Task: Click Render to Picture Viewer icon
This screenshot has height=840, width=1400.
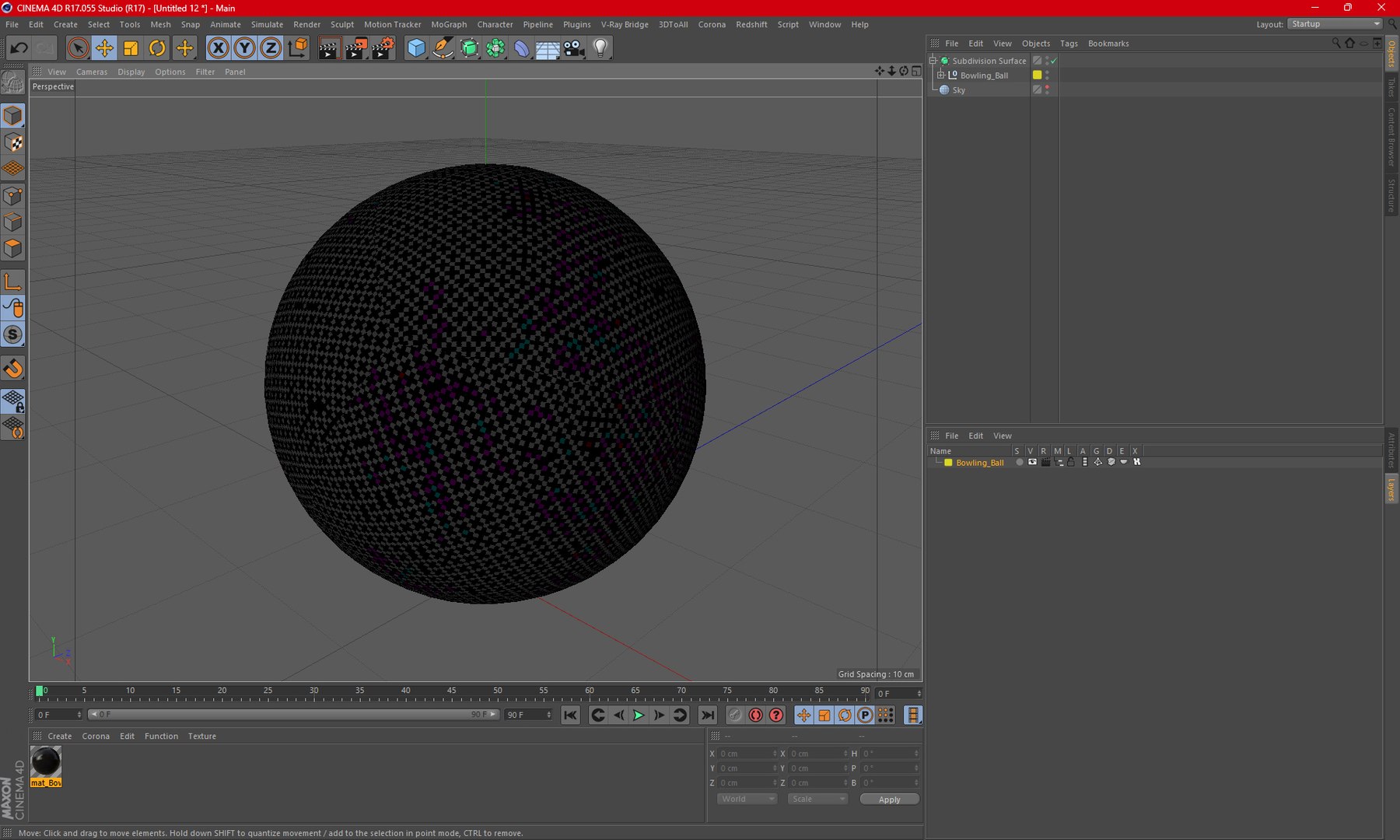Action: tap(355, 48)
